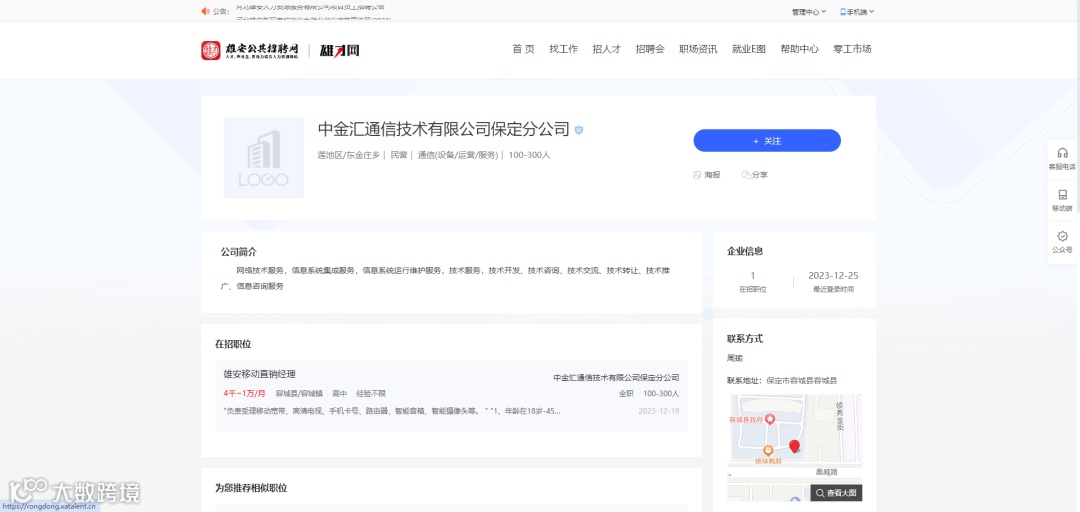Open 招人才 navigation item
The height and width of the screenshot is (512, 1080).
point(607,49)
